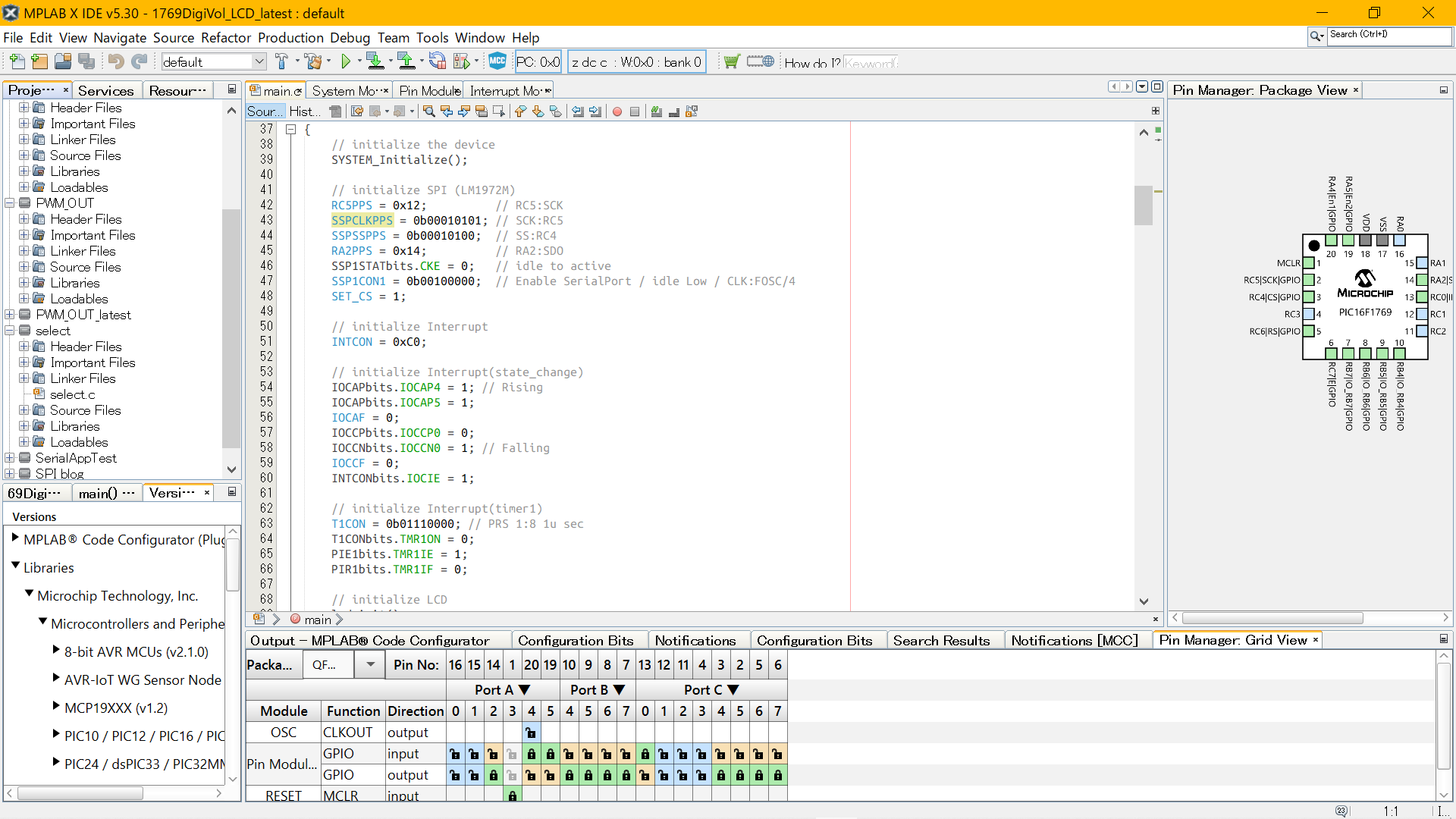Image resolution: width=1456 pixels, height=819 pixels.
Task: Toggle the CLKOUT output pin lock for RA4
Action: pyautogui.click(x=531, y=733)
